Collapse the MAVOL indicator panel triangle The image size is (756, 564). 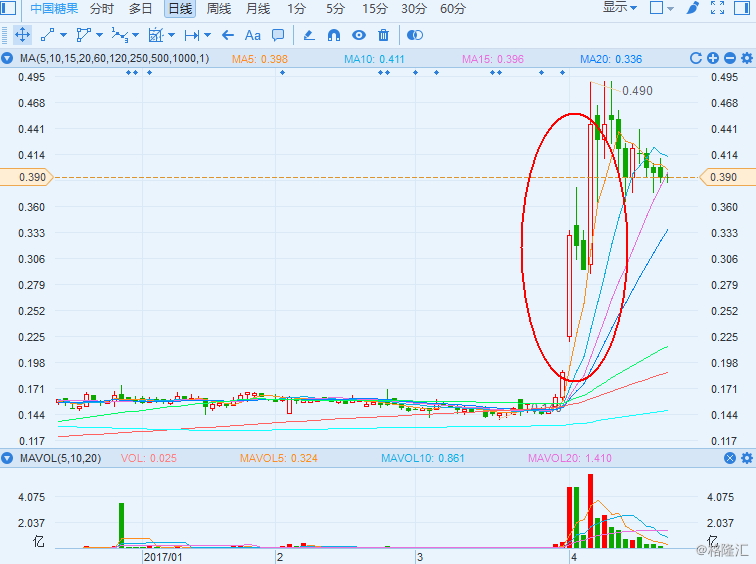point(7,458)
